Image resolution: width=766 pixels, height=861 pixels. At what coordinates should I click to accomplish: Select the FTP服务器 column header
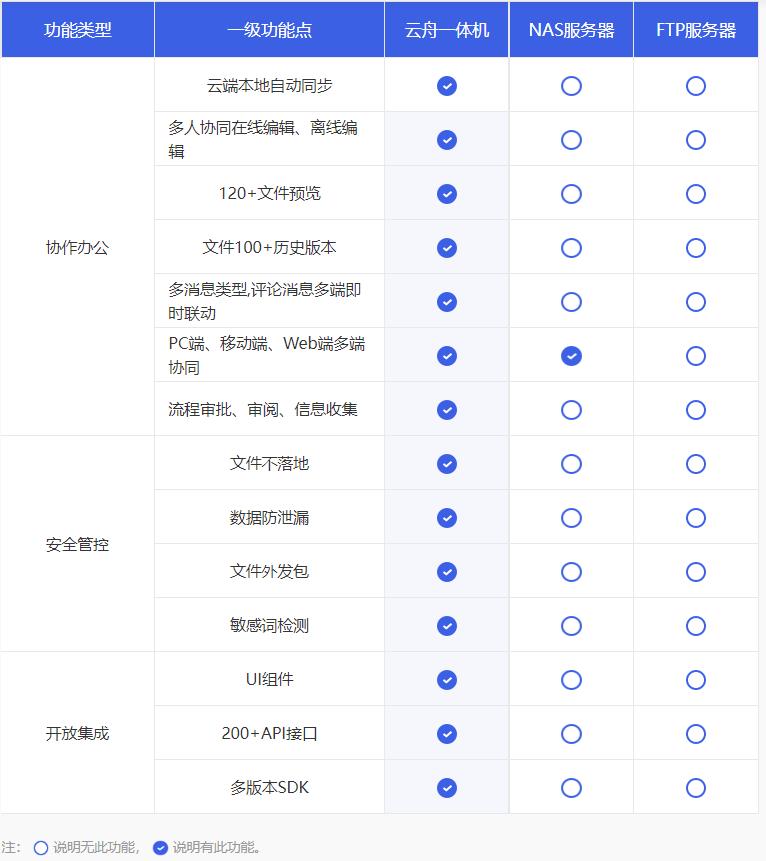coord(696,30)
